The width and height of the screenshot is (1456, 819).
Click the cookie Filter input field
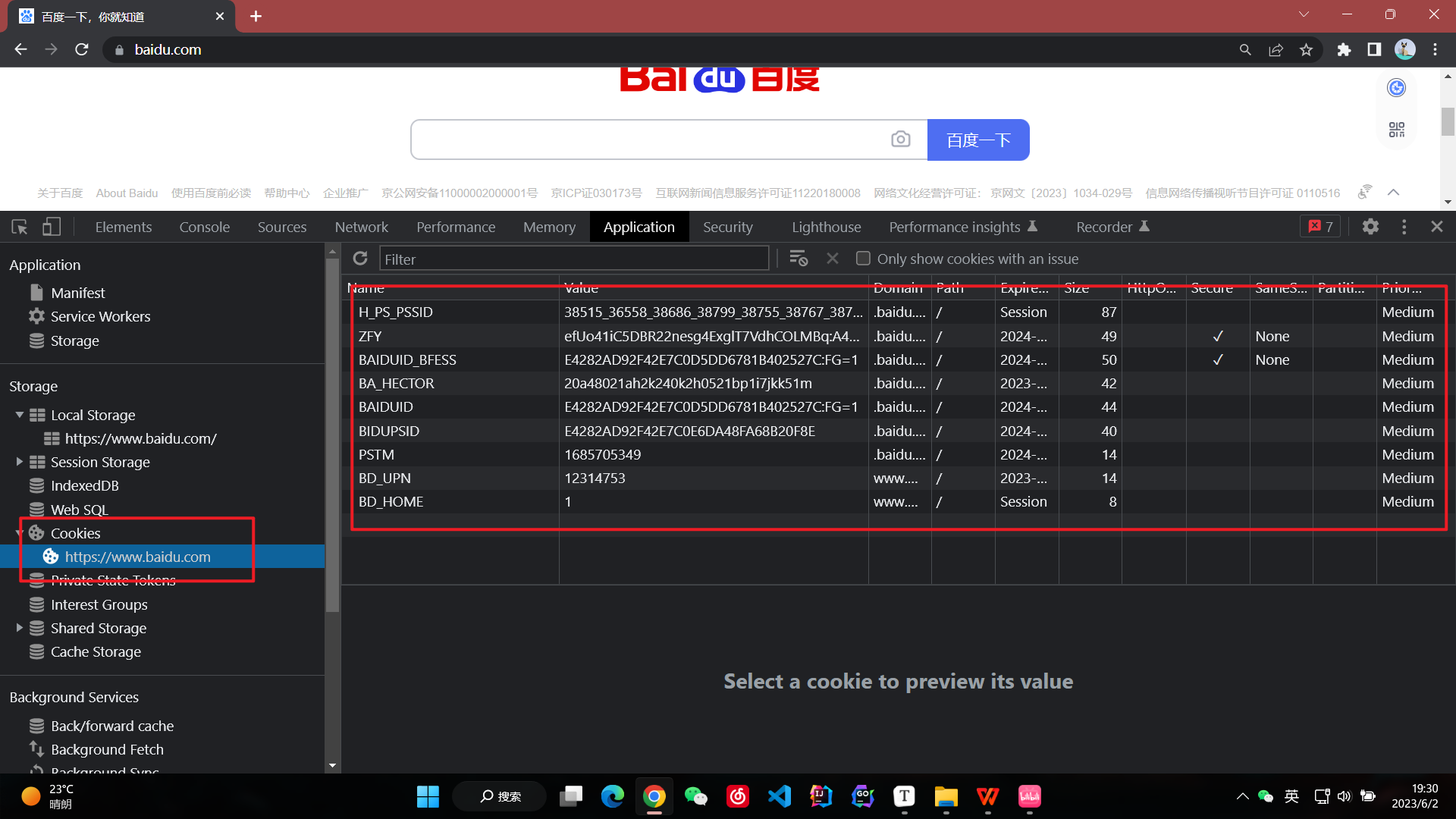[573, 259]
